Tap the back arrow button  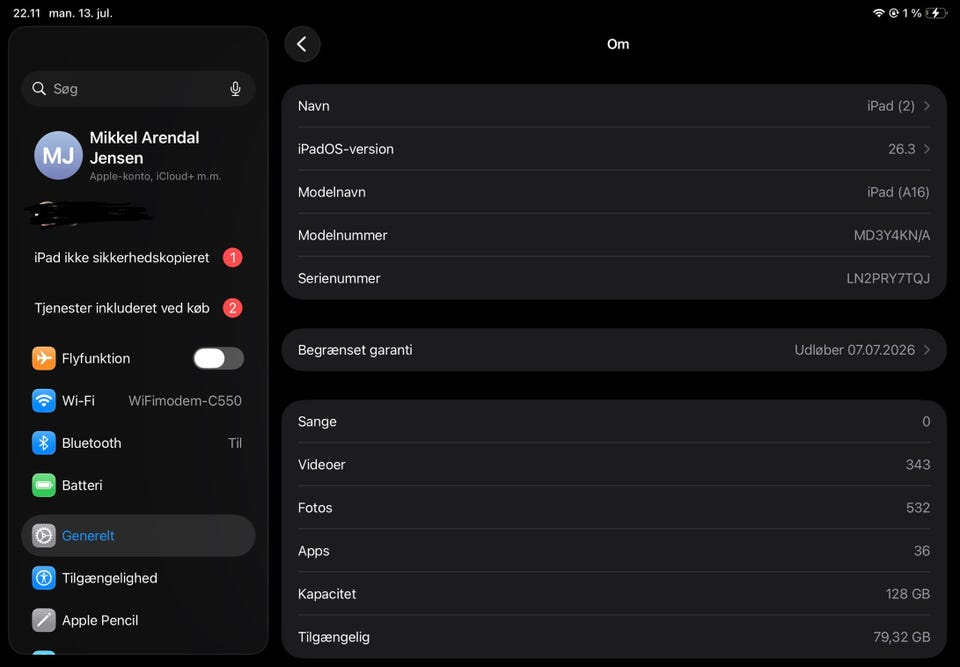pos(302,44)
